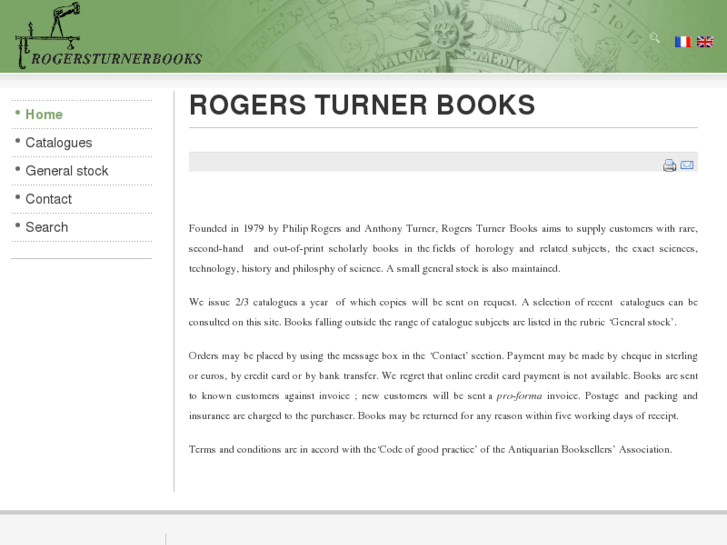
Task: Email this page via envelope icon
Action: pyautogui.click(x=687, y=165)
